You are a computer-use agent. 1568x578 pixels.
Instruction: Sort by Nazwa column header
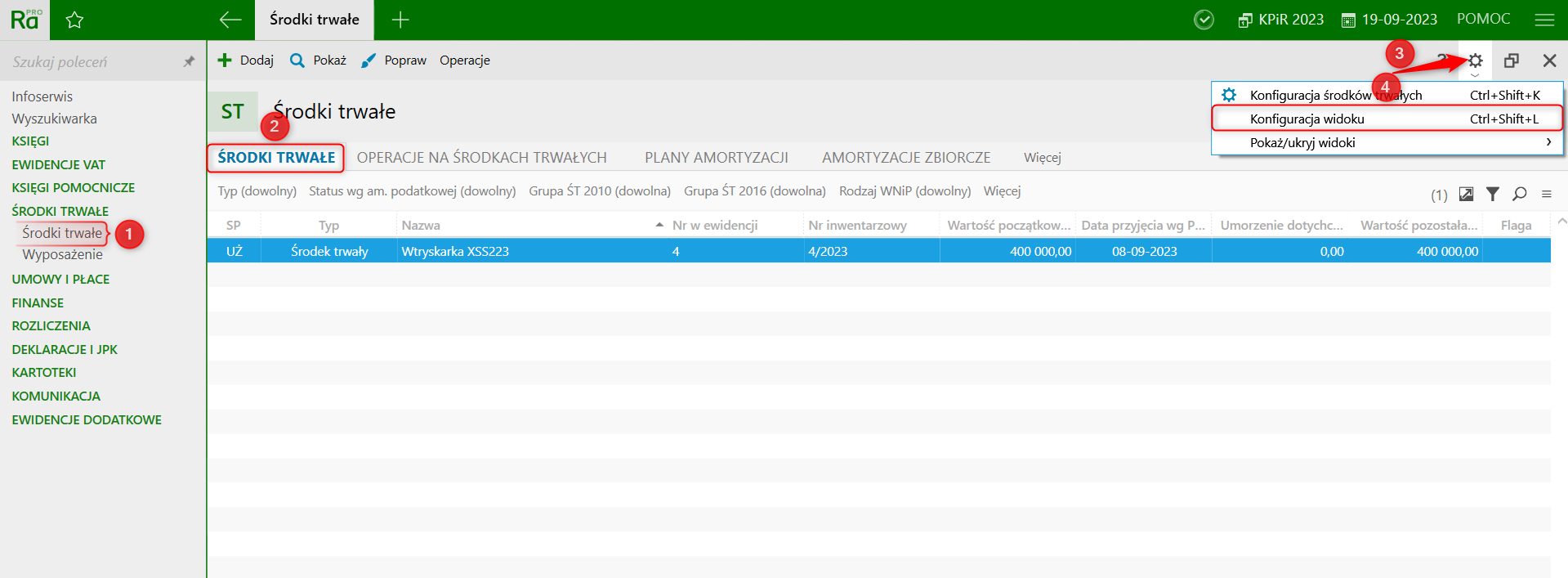point(531,225)
